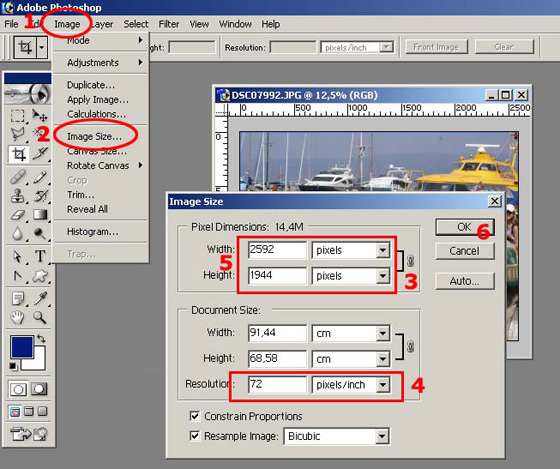The height and width of the screenshot is (469, 560).
Task: Open the View menu
Action: pyautogui.click(x=199, y=24)
